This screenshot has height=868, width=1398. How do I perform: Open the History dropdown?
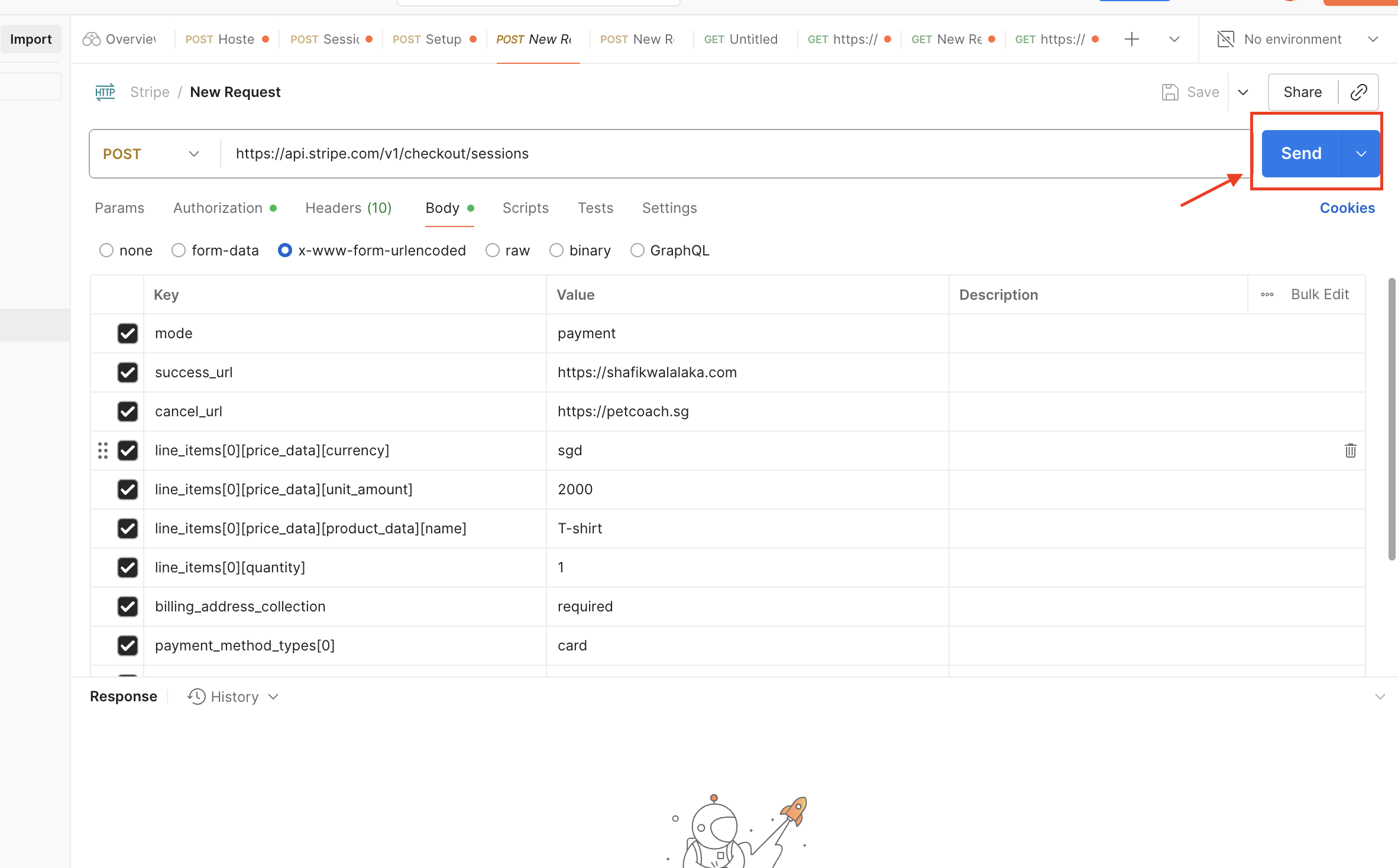pos(234,697)
